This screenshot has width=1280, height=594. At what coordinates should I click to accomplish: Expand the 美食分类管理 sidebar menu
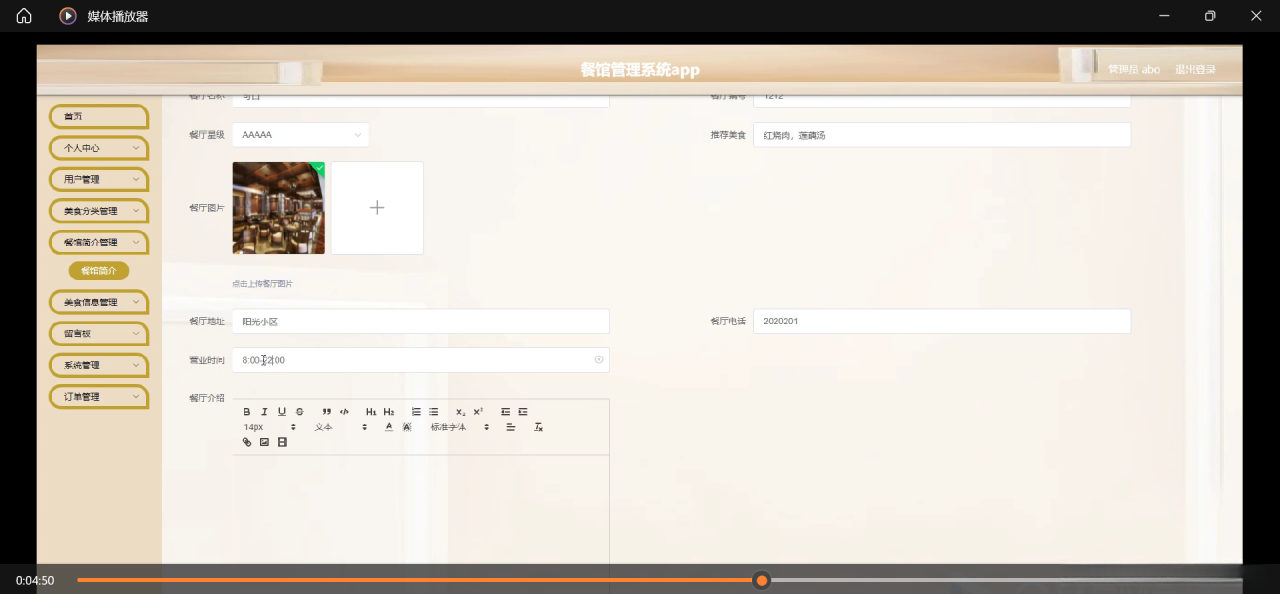click(99, 211)
